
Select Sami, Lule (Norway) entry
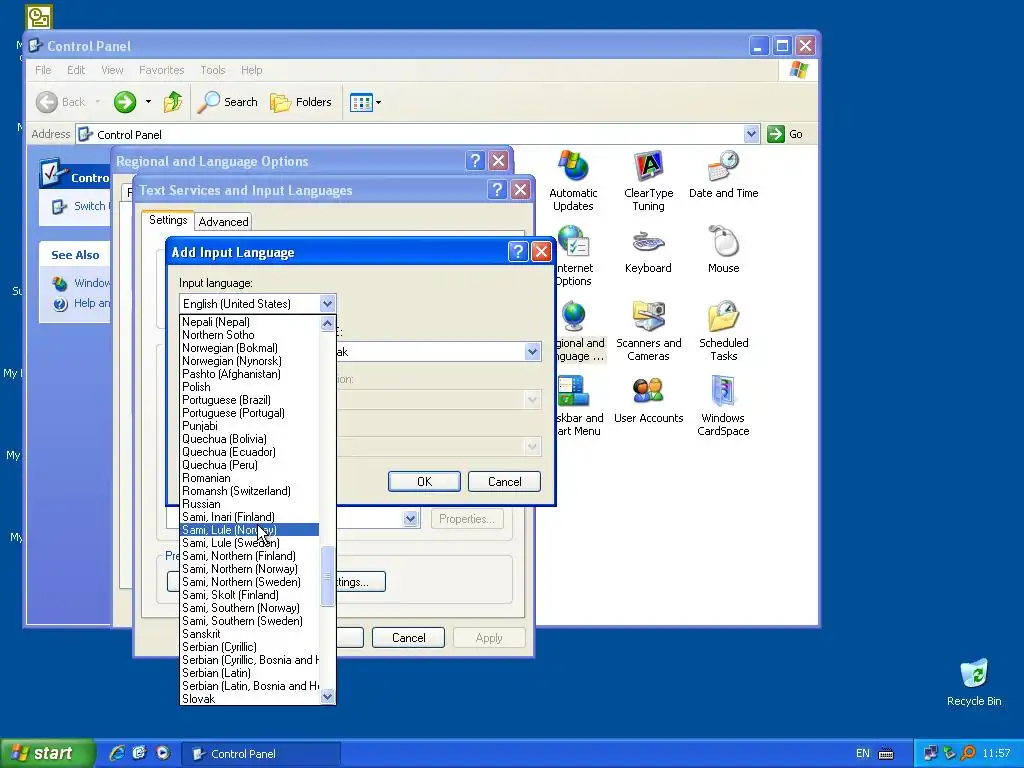click(249, 530)
